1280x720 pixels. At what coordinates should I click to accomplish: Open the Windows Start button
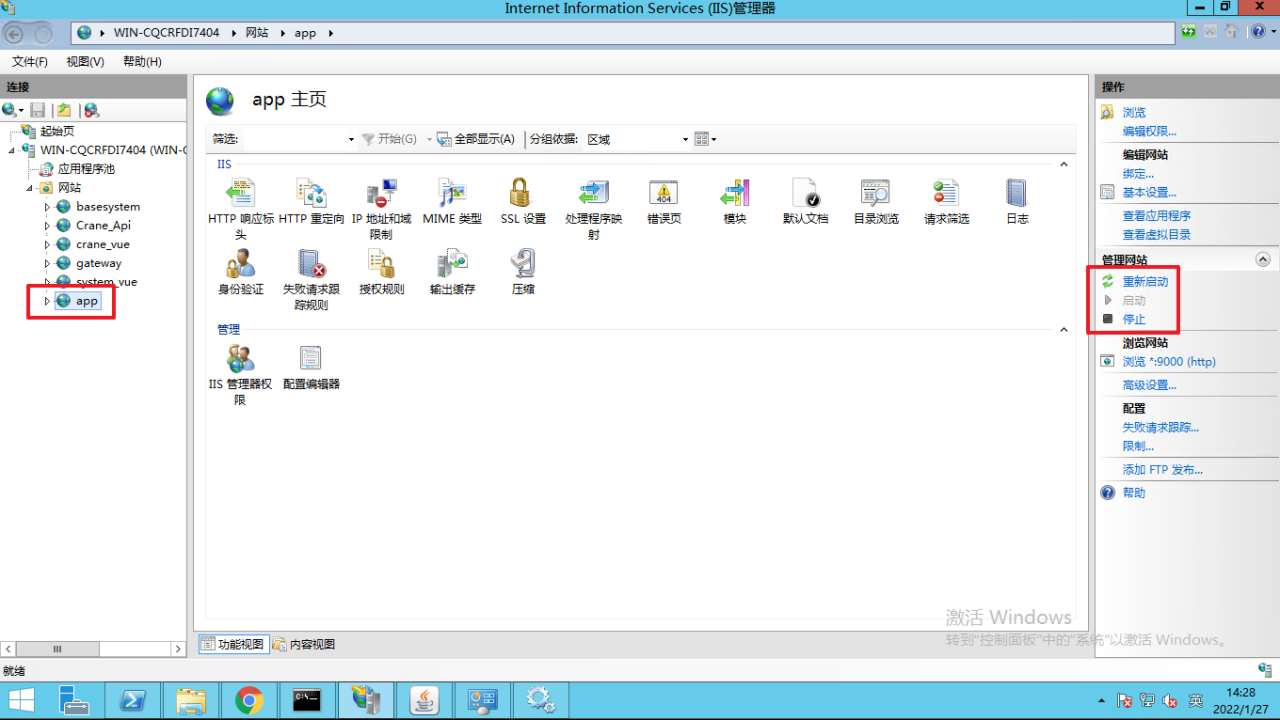click(x=21, y=701)
